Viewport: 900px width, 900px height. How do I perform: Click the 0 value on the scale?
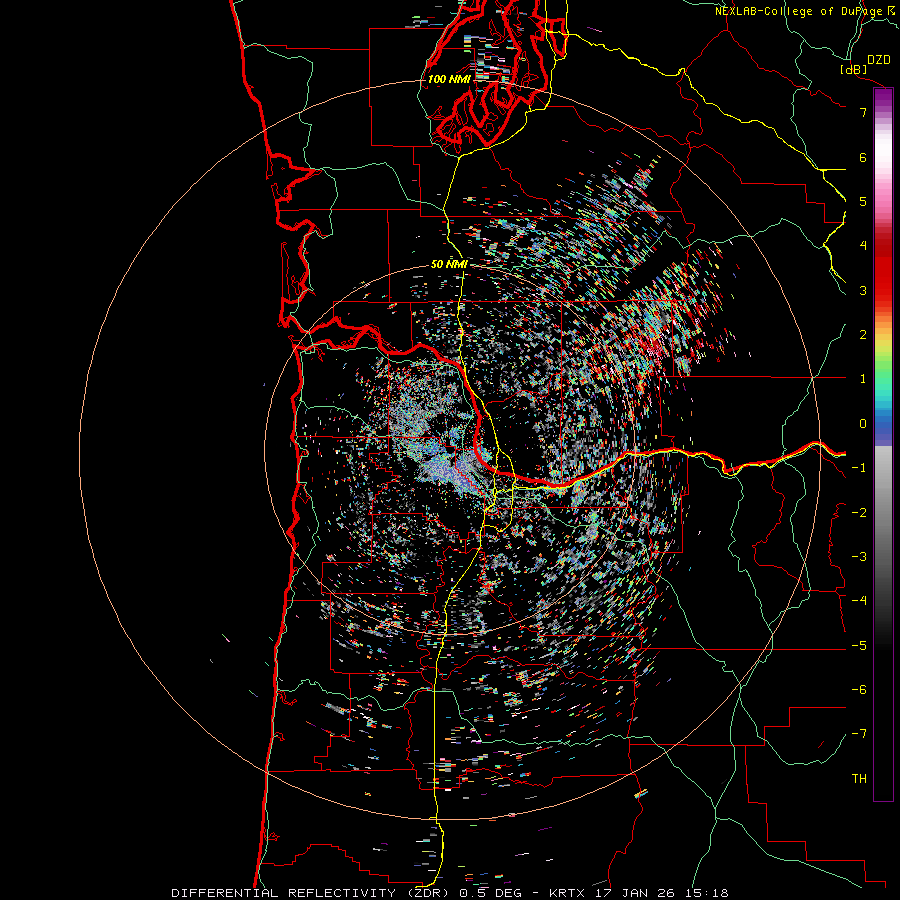tap(863, 424)
